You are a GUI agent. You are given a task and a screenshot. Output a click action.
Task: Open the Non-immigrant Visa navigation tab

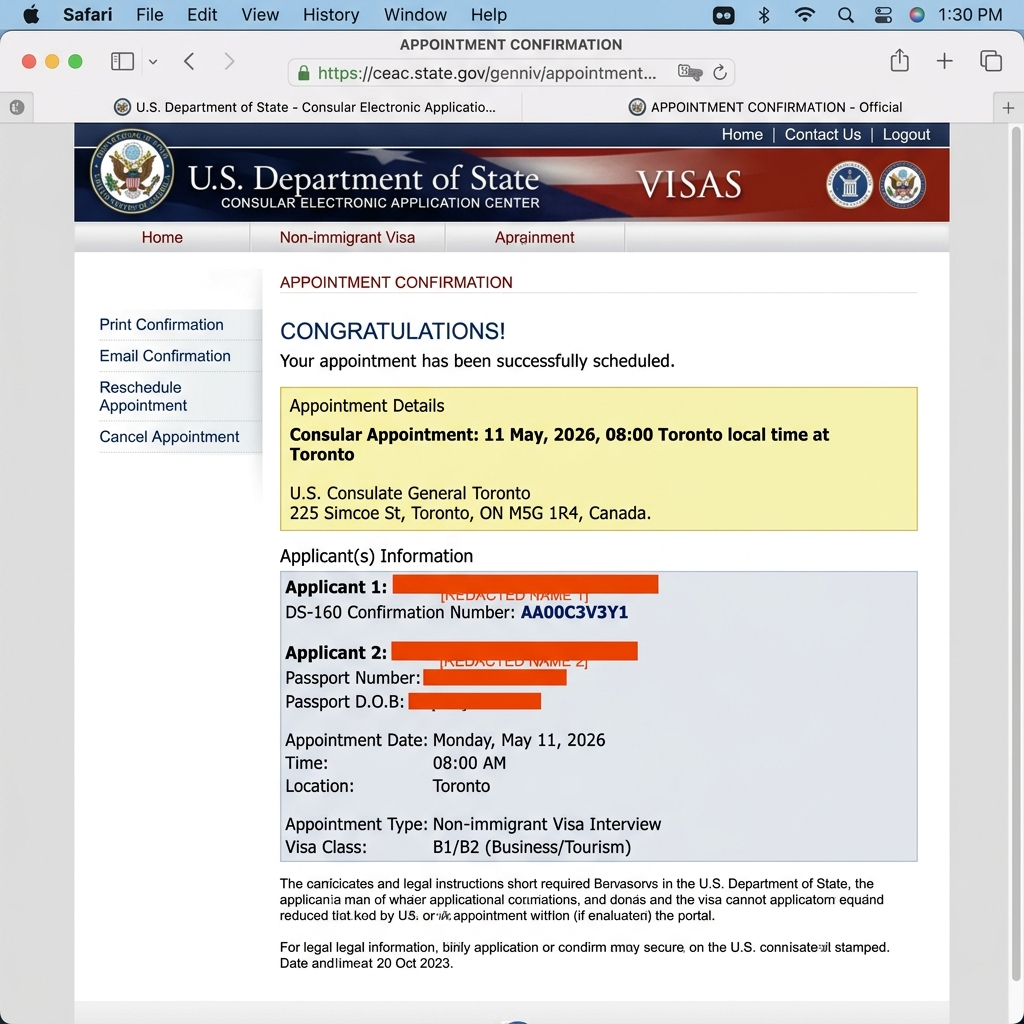(x=347, y=237)
